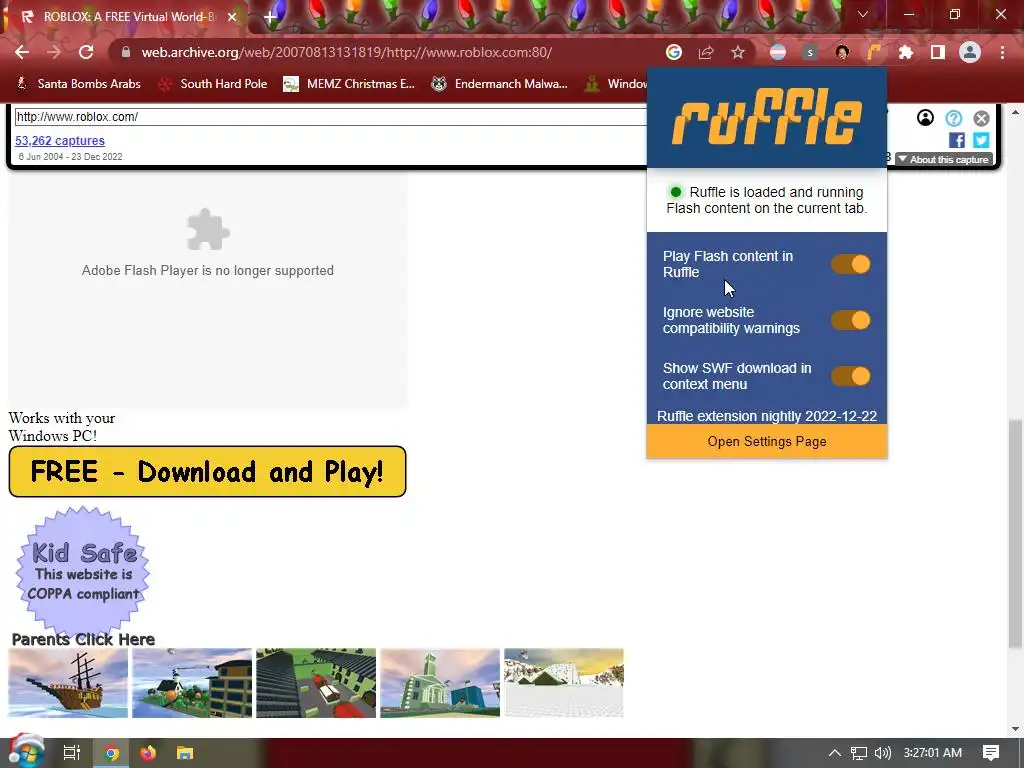1024x768 pixels.
Task: Click Open Settings Page in Ruffle
Action: pos(767,441)
